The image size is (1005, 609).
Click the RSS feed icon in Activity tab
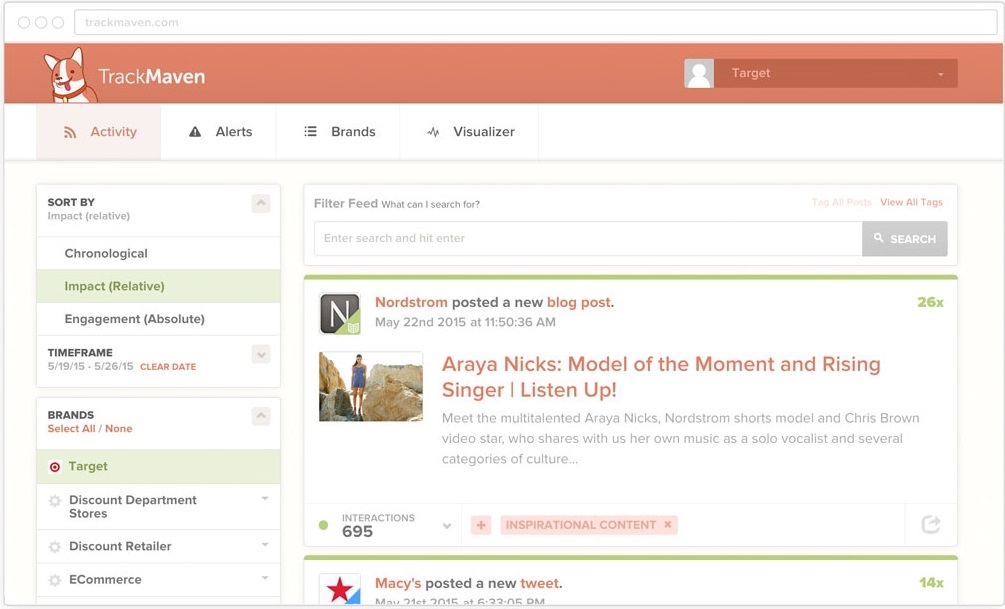tap(70, 132)
